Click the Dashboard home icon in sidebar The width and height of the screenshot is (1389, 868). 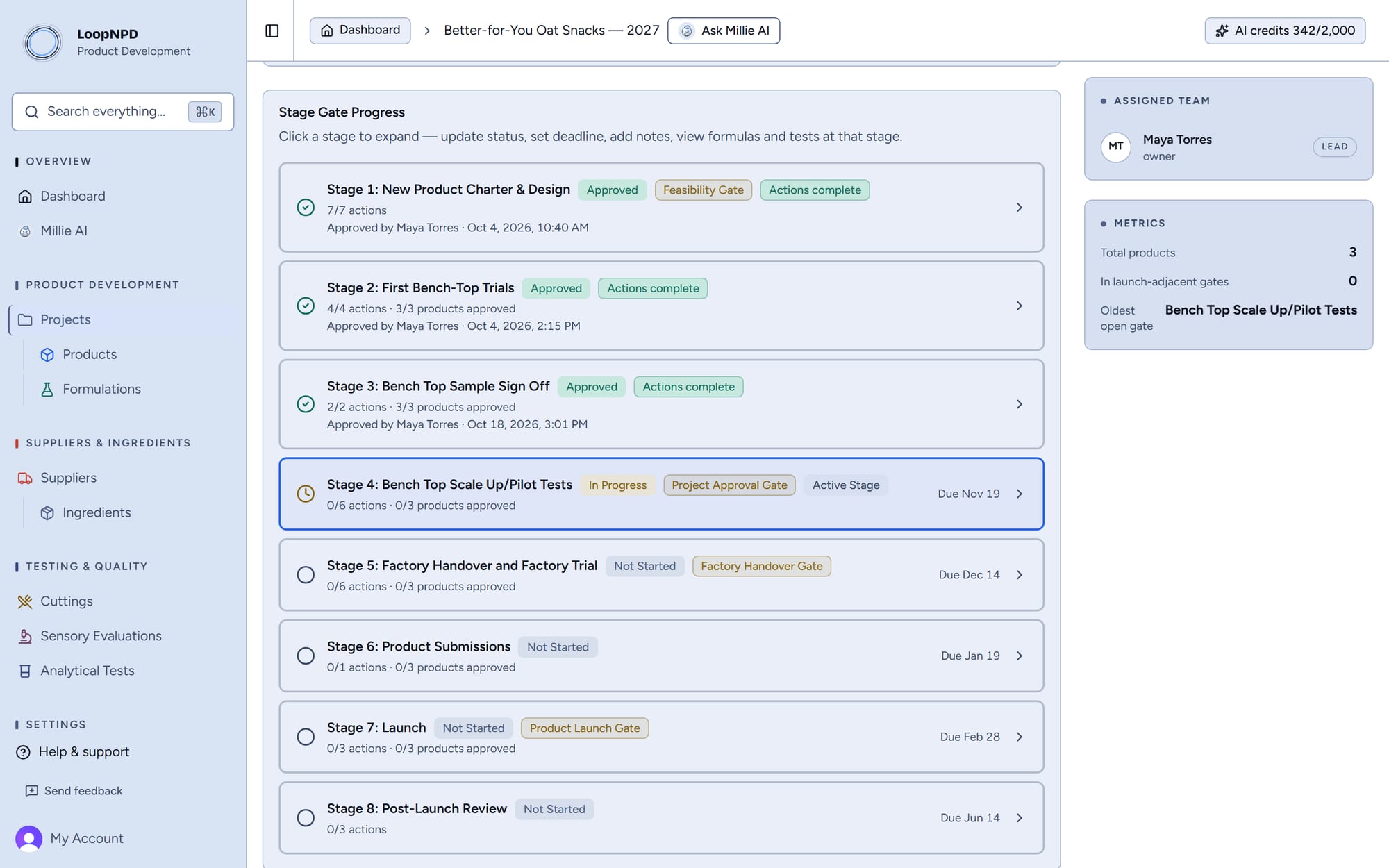(x=25, y=197)
